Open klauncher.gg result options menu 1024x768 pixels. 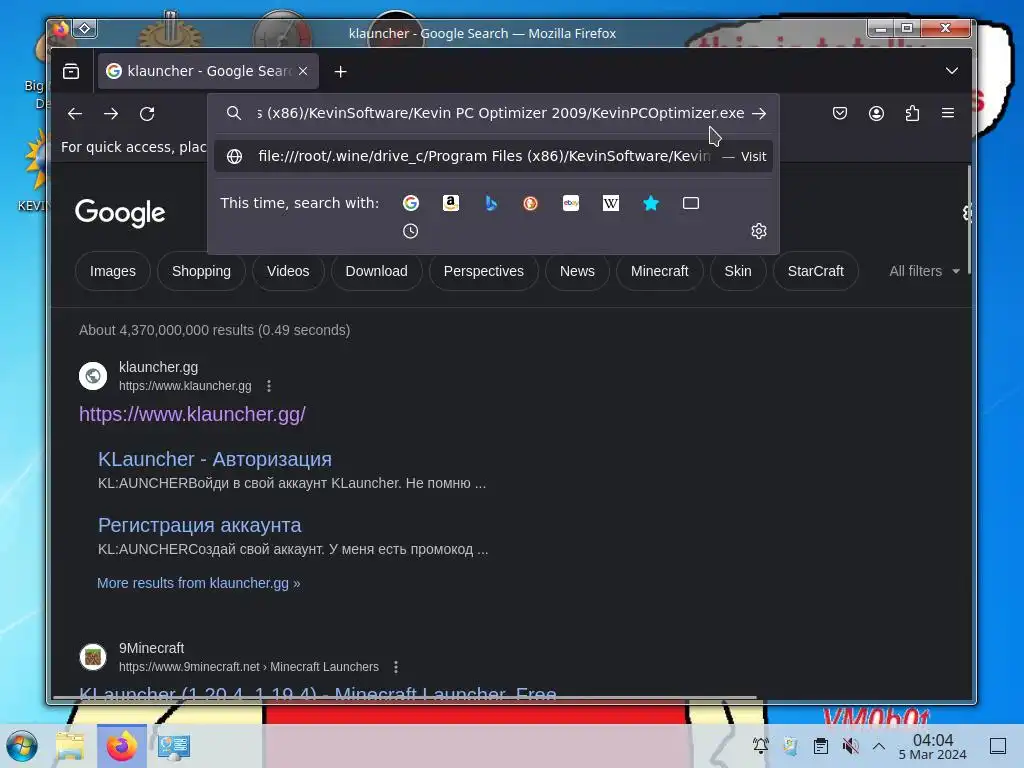(269, 386)
